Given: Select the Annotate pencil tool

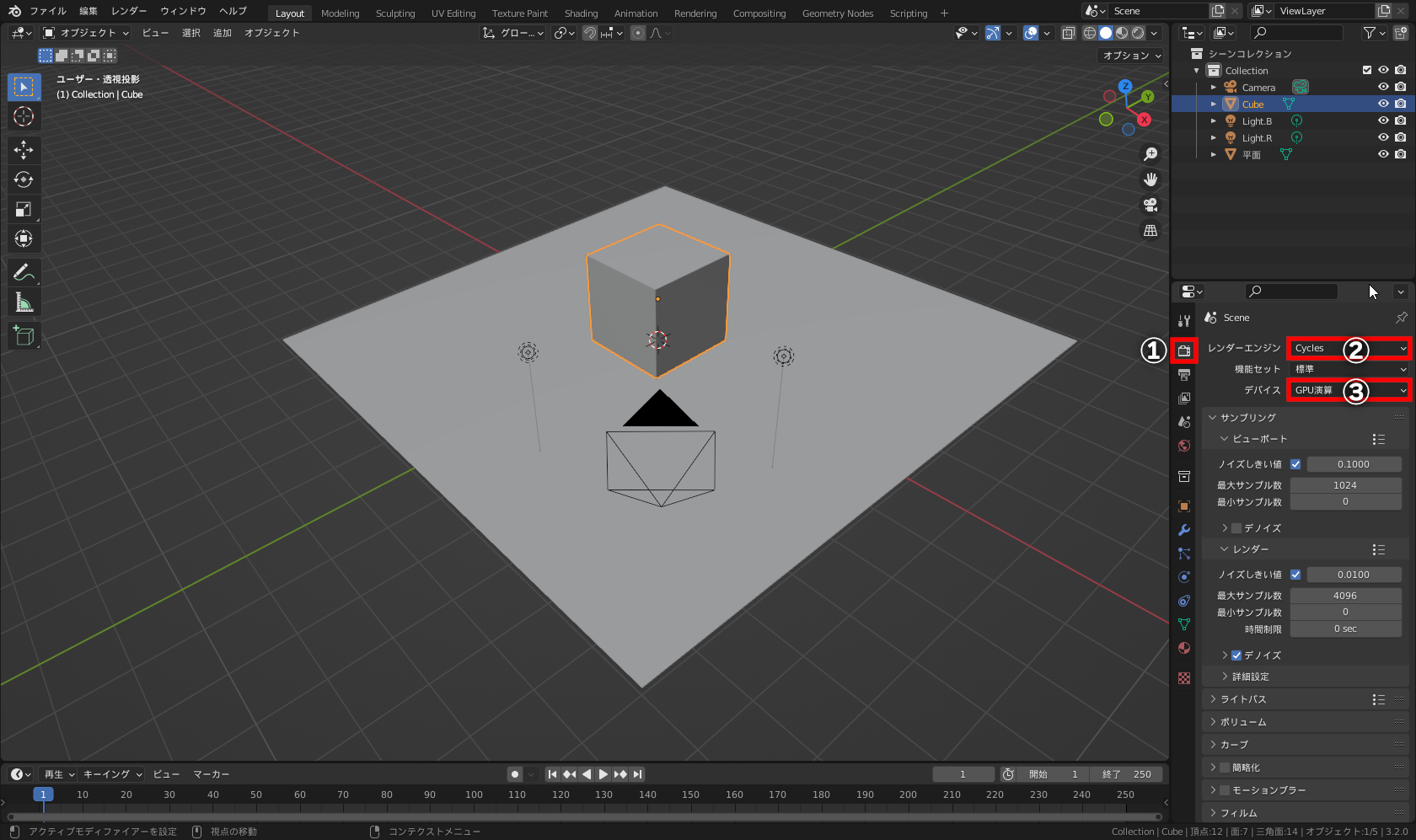Looking at the screenshot, I should pos(24,272).
